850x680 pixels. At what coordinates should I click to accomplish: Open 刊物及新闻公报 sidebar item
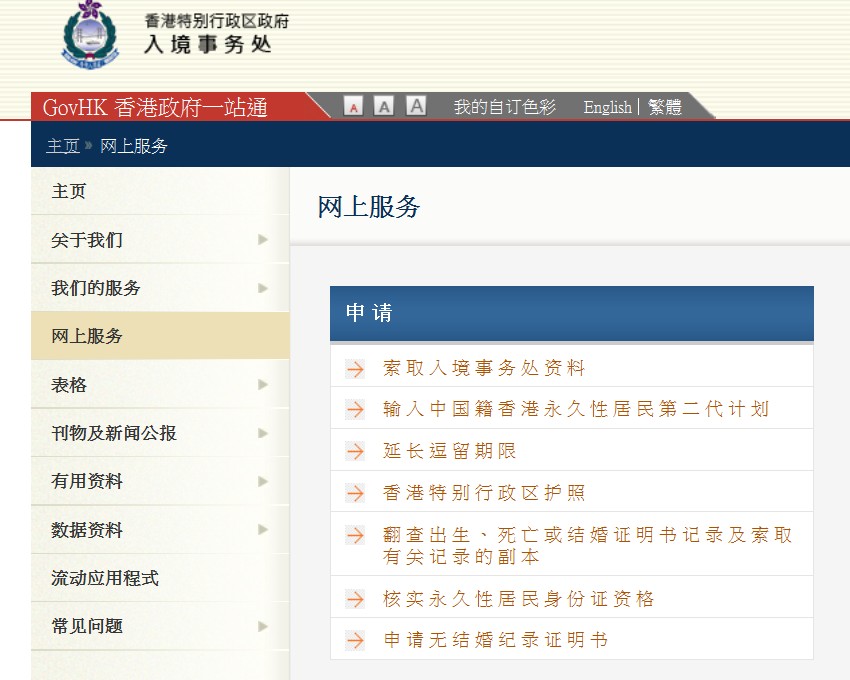[160, 433]
